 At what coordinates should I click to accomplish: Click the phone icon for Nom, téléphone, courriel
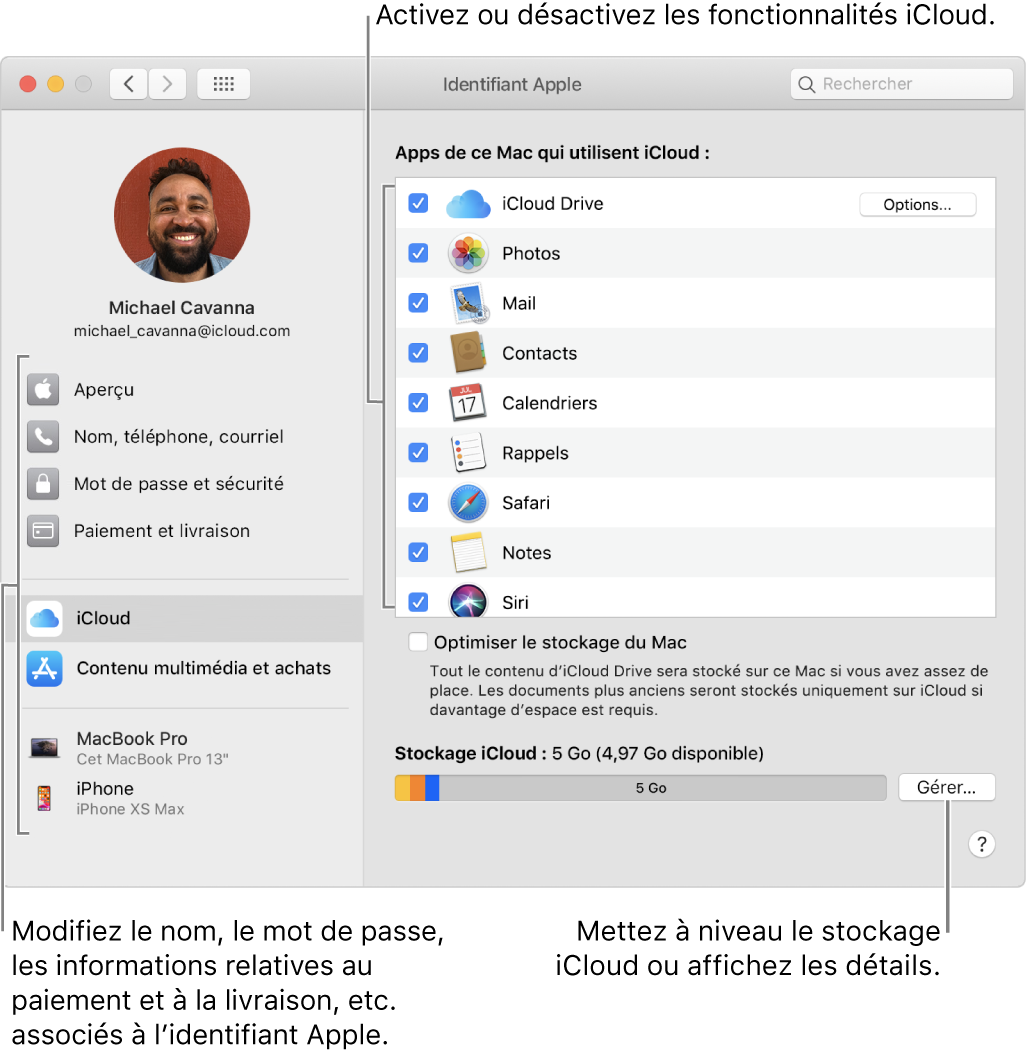click(43, 436)
